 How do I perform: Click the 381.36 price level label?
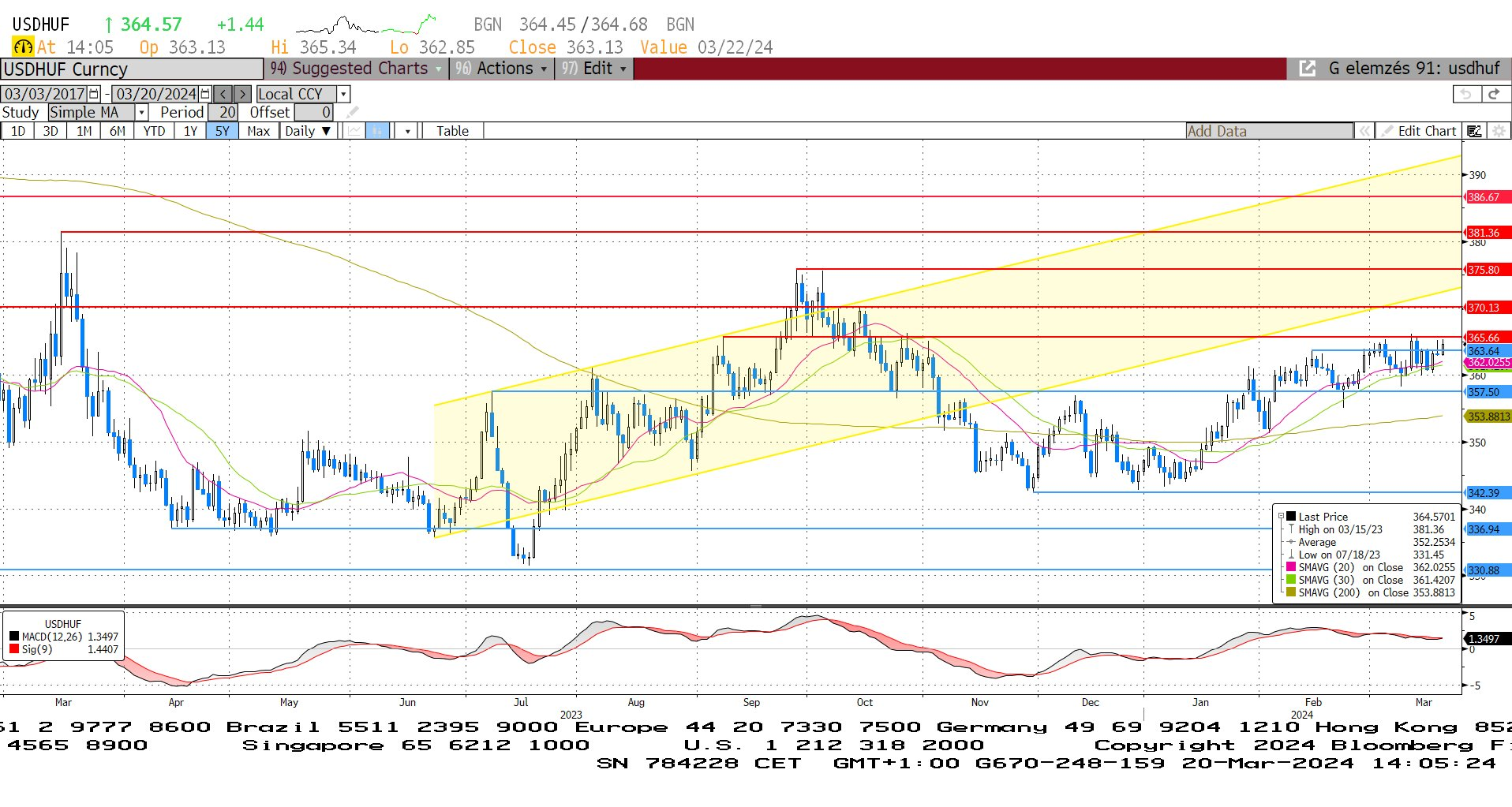click(1488, 233)
